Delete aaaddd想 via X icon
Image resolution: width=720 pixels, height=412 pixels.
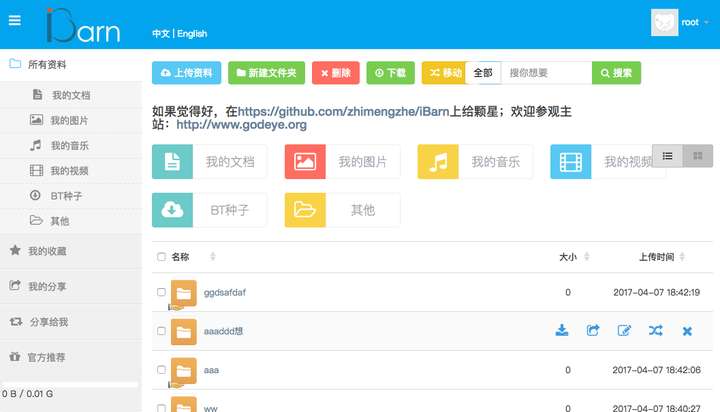pyautogui.click(x=687, y=331)
